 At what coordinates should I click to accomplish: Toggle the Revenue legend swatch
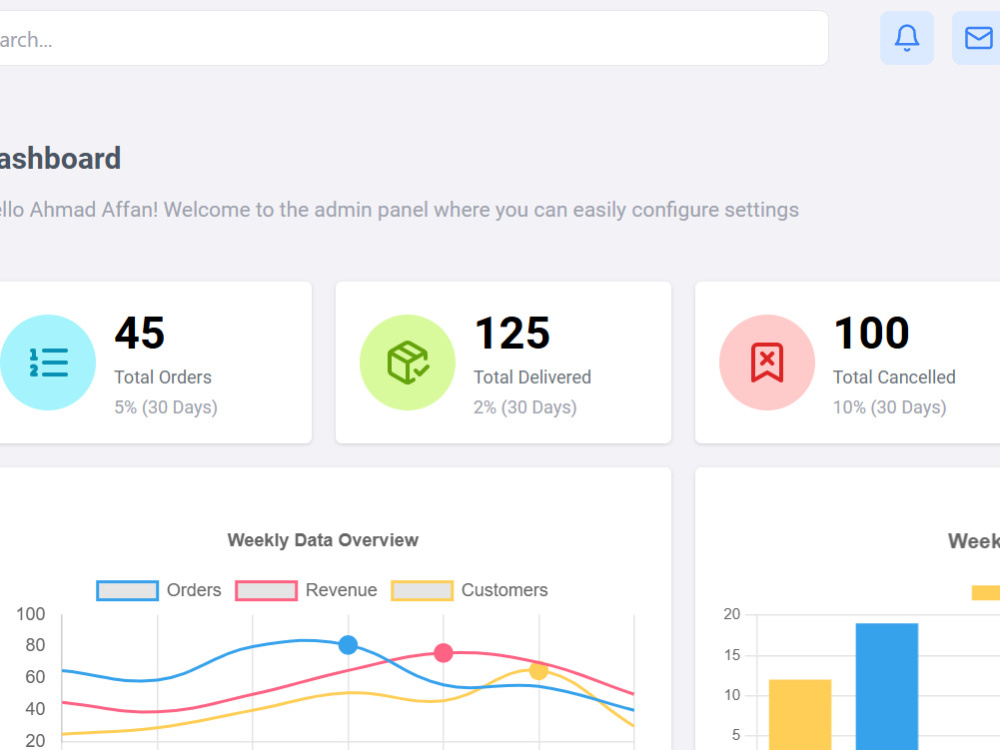click(x=266, y=591)
